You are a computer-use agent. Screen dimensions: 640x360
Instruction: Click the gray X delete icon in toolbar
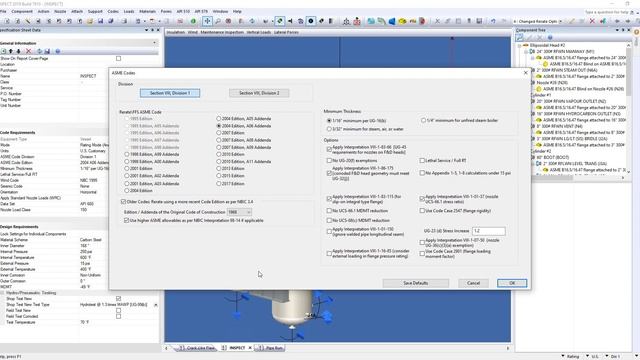[437, 21]
